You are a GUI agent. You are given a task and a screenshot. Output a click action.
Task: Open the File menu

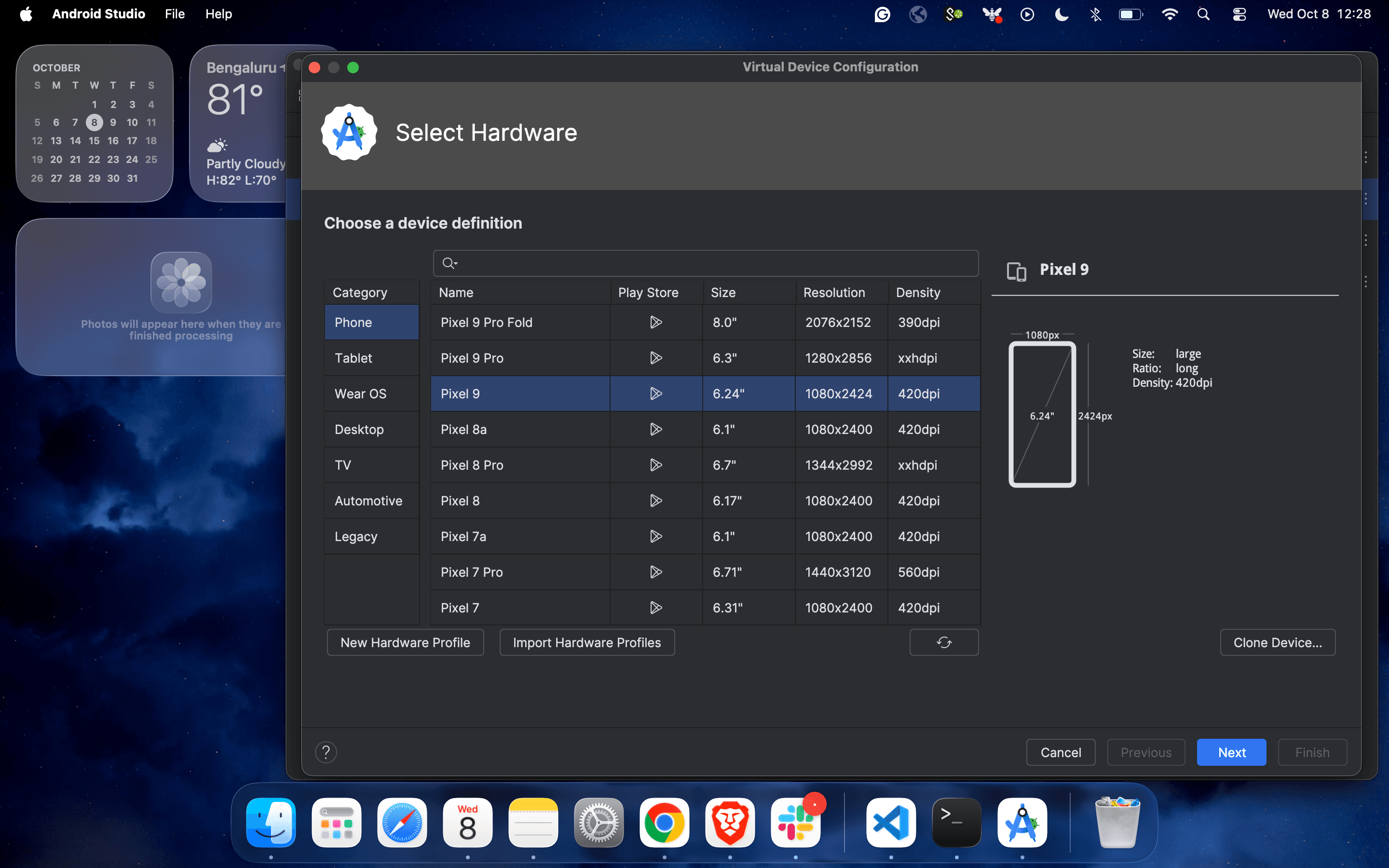click(175, 14)
